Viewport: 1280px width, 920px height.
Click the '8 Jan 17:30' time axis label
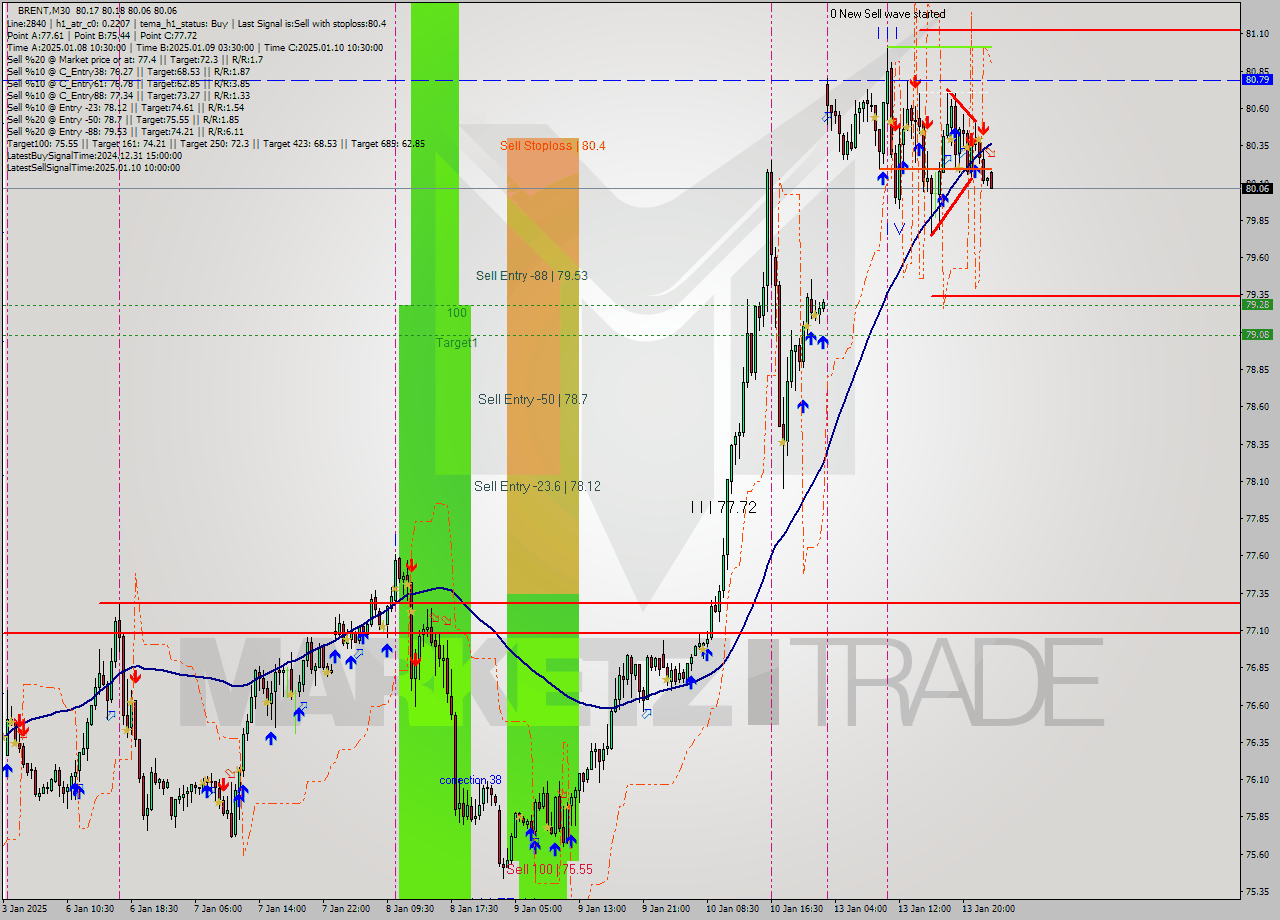point(474,909)
